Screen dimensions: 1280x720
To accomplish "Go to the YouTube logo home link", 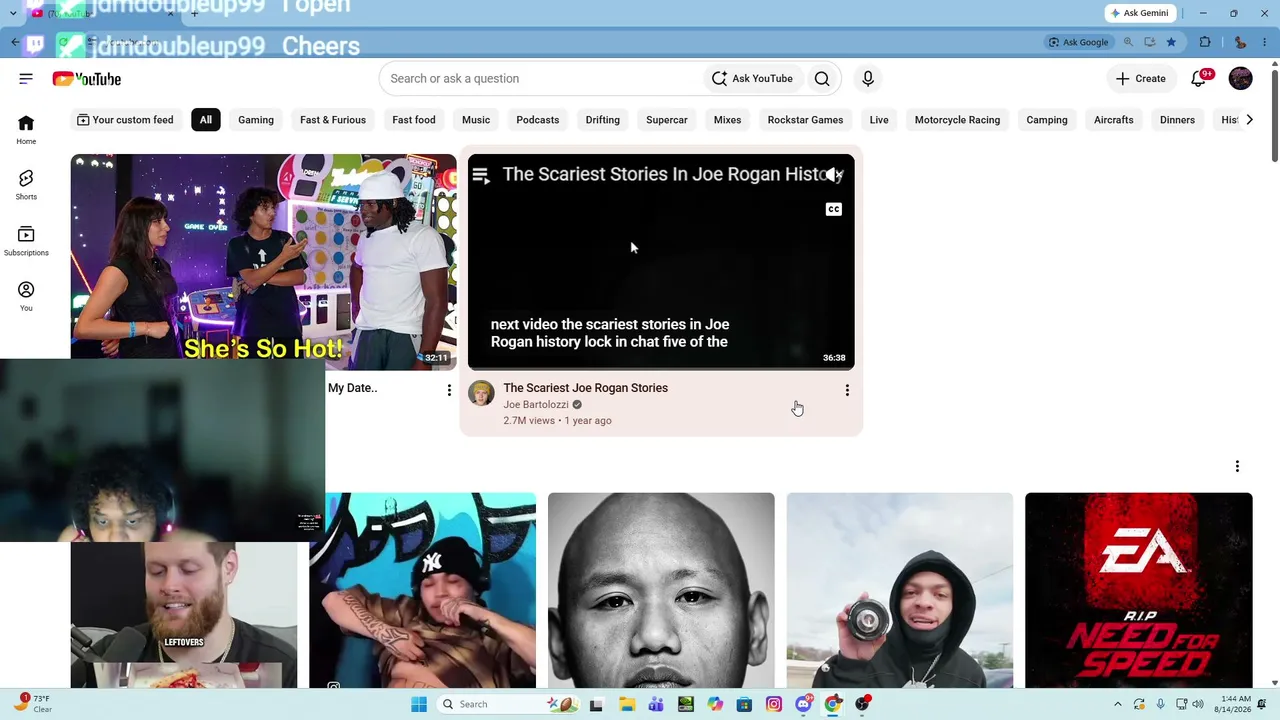I will [x=87, y=79].
